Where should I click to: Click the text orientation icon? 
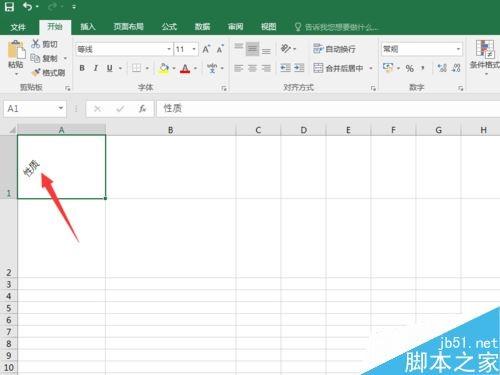286,49
